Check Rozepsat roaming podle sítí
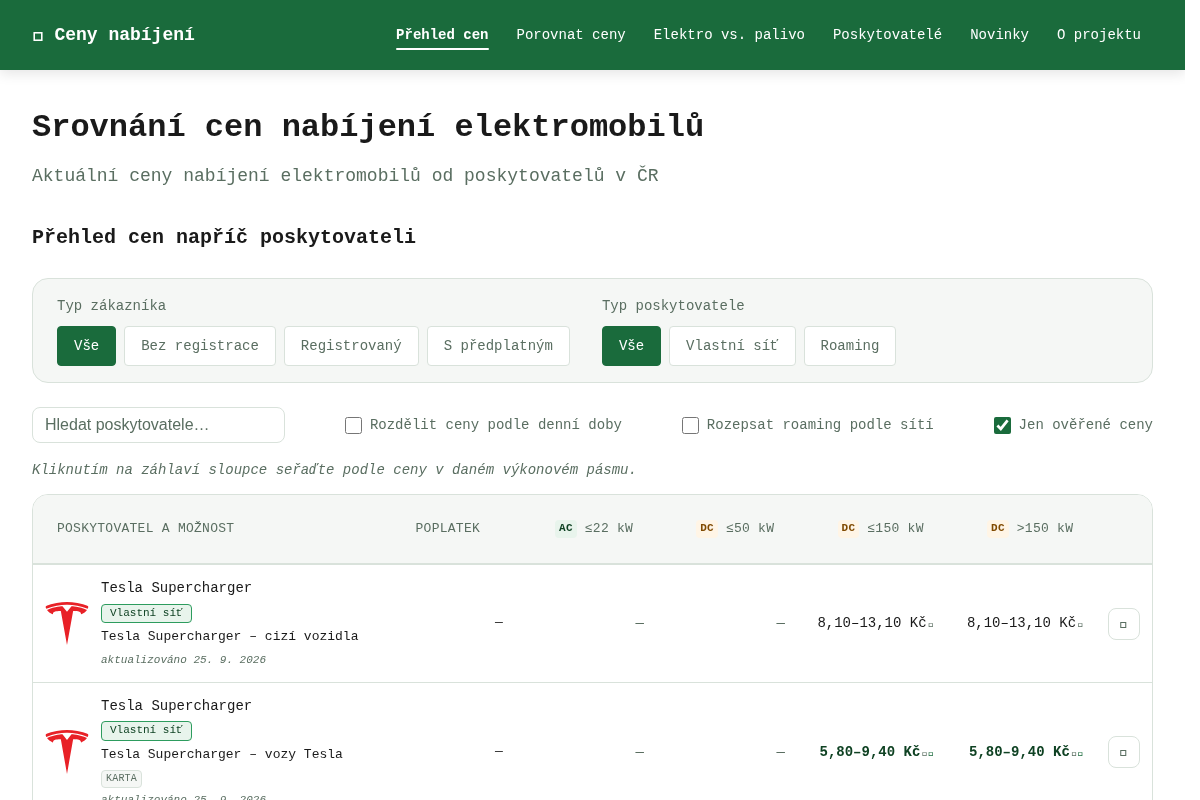This screenshot has height=800, width=1200. 691,425
